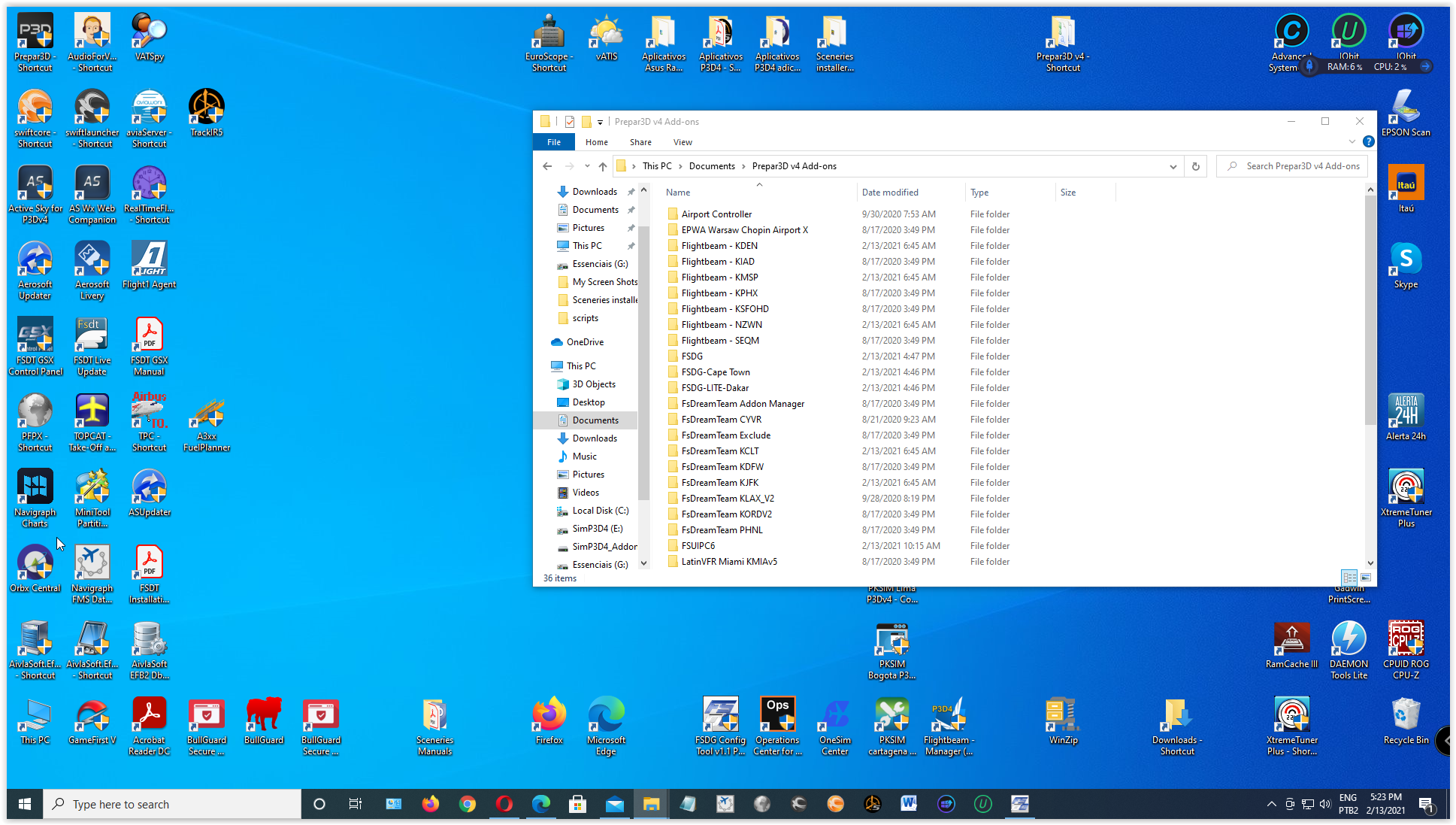Navigate to Documents in breadcrumb path

tap(711, 166)
